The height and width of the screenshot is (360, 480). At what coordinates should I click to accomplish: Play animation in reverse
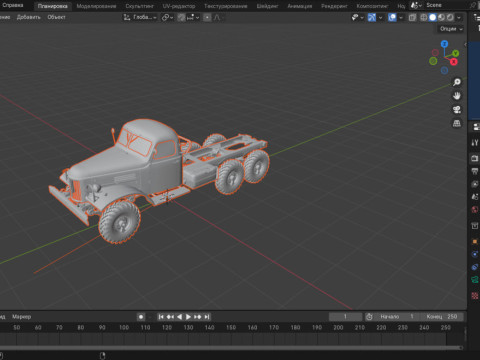[179, 317]
